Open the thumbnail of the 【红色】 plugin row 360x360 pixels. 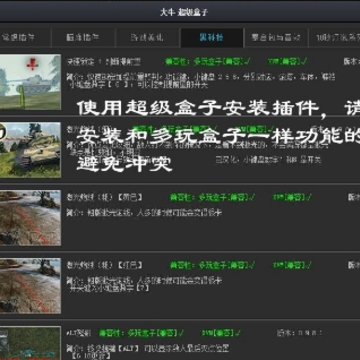pyautogui.click(x=30, y=286)
